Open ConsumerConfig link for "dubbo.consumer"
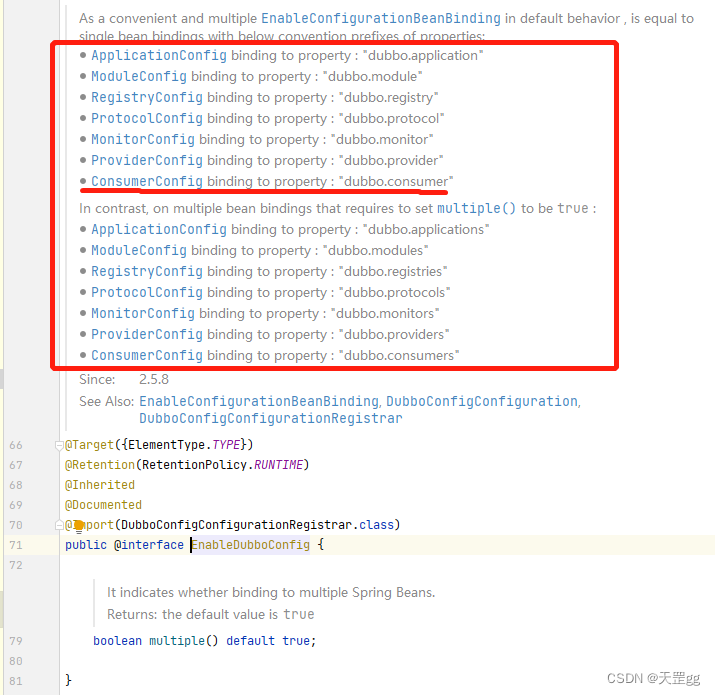The height and width of the screenshot is (695, 715). pos(147,182)
